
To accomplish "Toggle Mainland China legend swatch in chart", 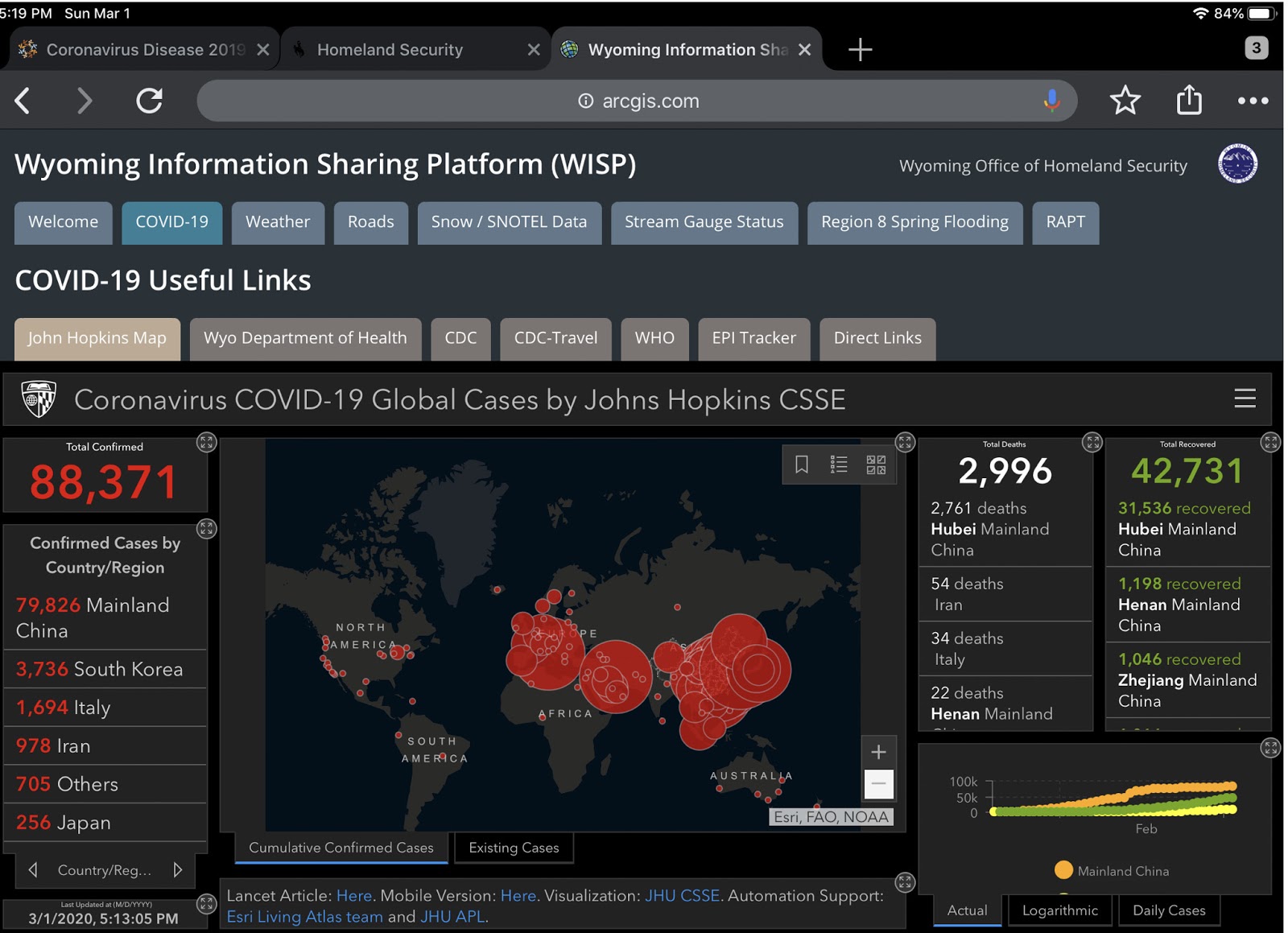I will [x=1063, y=870].
